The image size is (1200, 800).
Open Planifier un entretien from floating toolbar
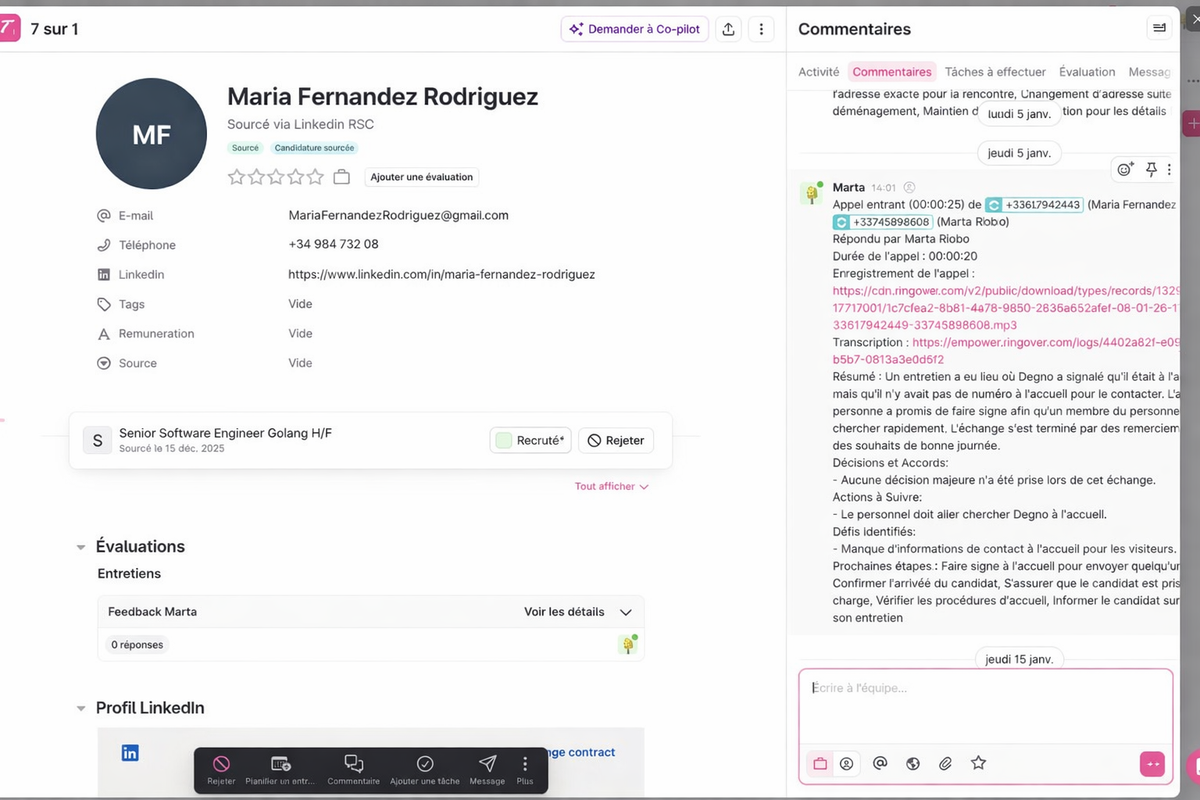pyautogui.click(x=280, y=764)
